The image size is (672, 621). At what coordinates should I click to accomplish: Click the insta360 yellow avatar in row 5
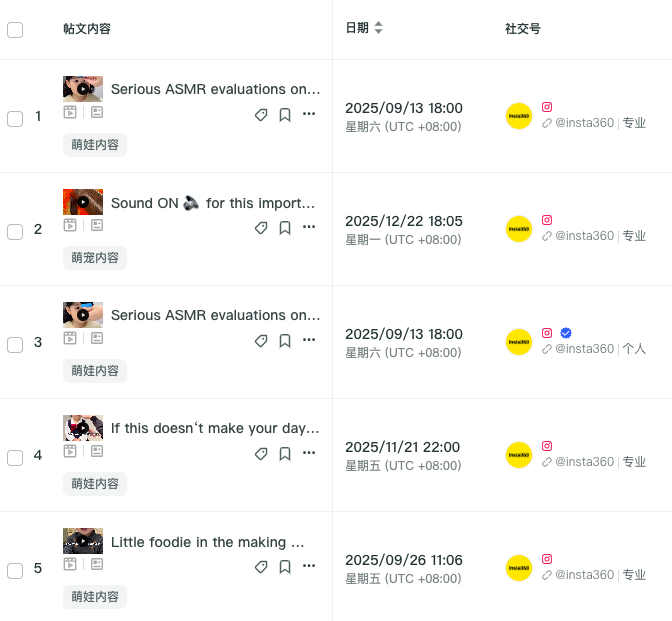[519, 568]
